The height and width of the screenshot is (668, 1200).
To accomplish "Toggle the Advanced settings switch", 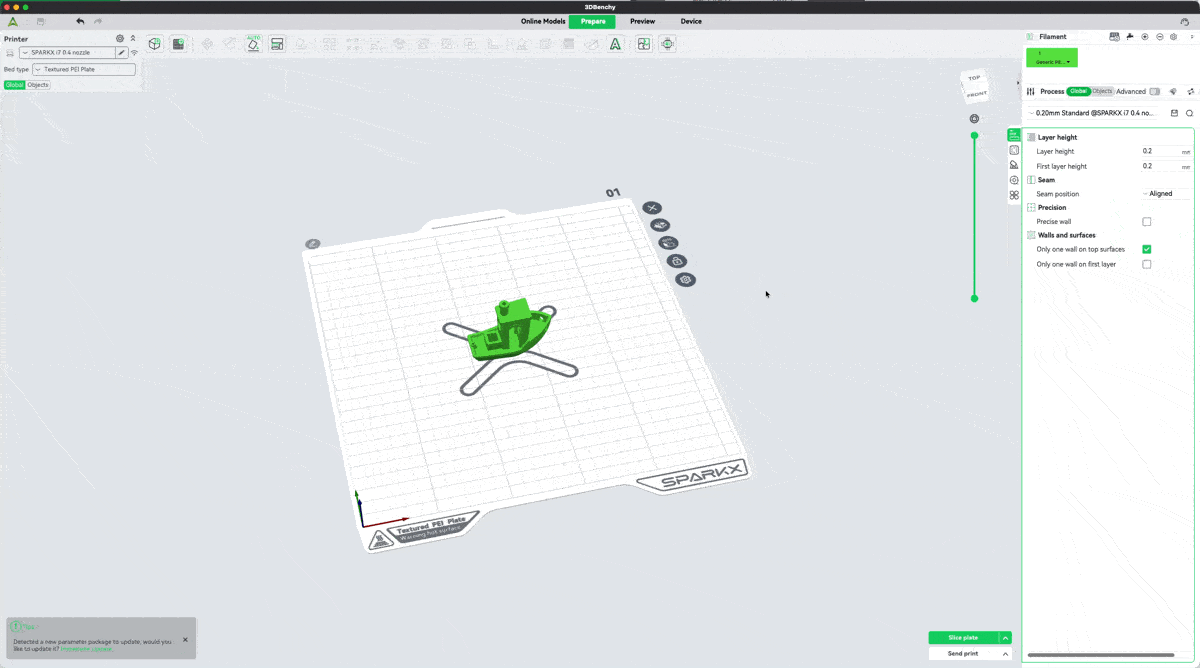I will click(x=1155, y=91).
